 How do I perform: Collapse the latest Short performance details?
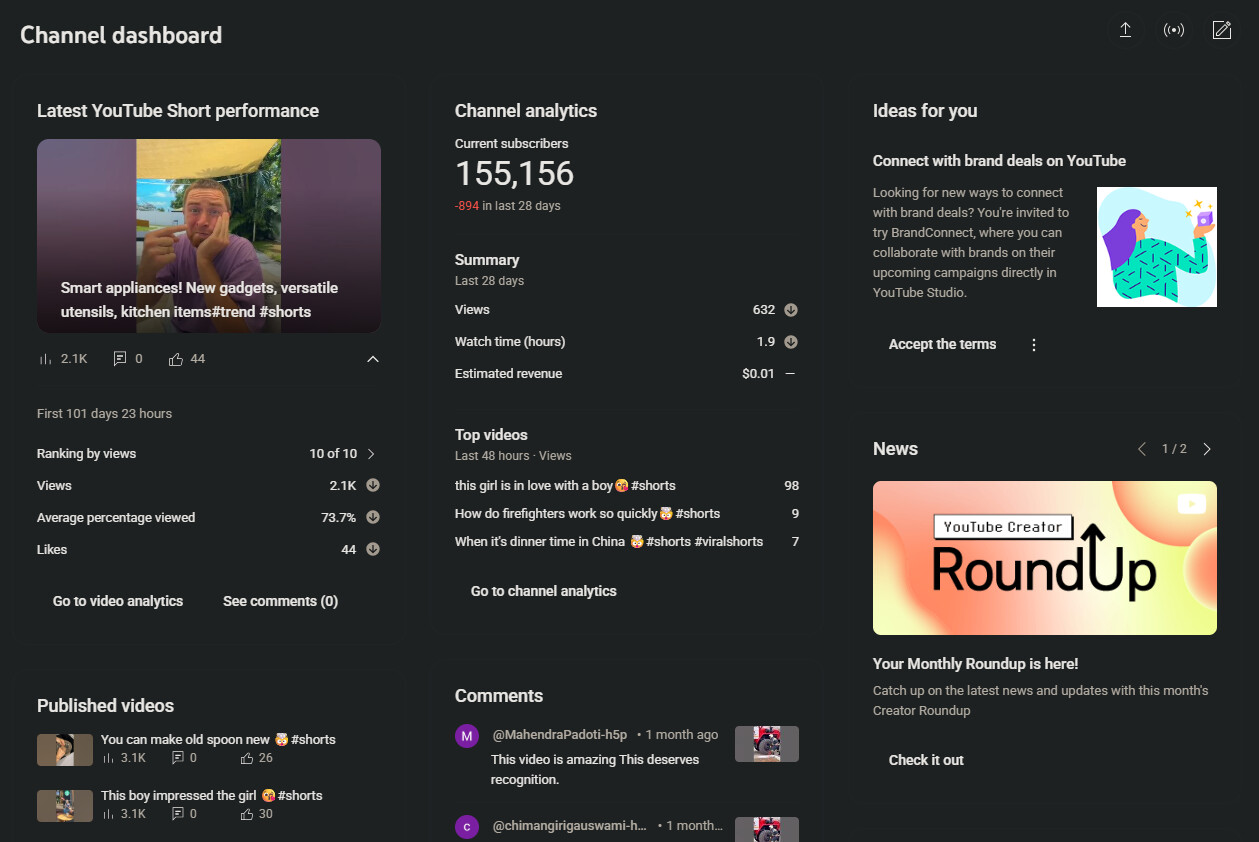(373, 359)
